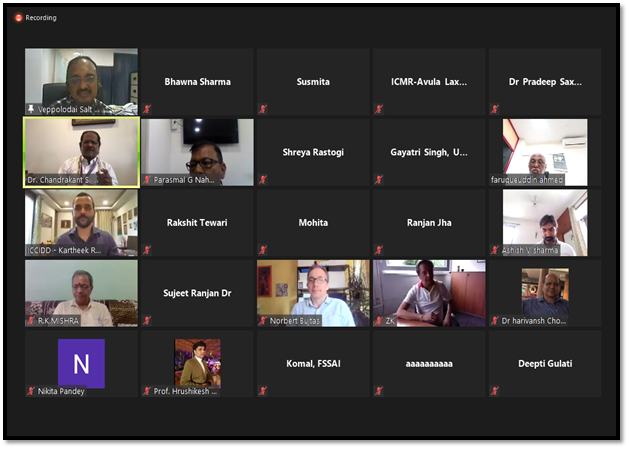Click muted mic icon on Ranjan Jha tile
629x449 pixels.
379,250
